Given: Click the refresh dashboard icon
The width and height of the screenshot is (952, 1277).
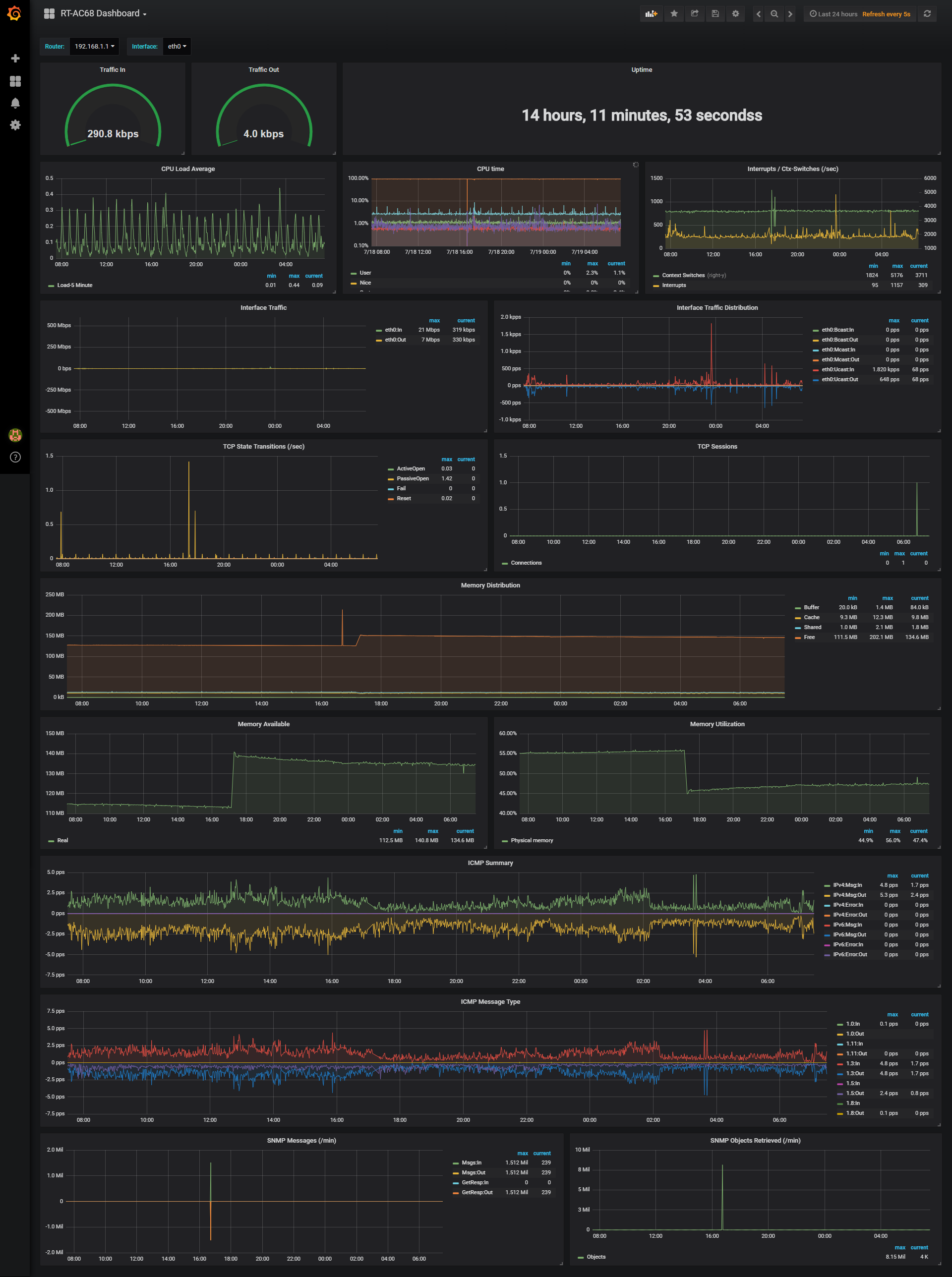Looking at the screenshot, I should click(927, 14).
